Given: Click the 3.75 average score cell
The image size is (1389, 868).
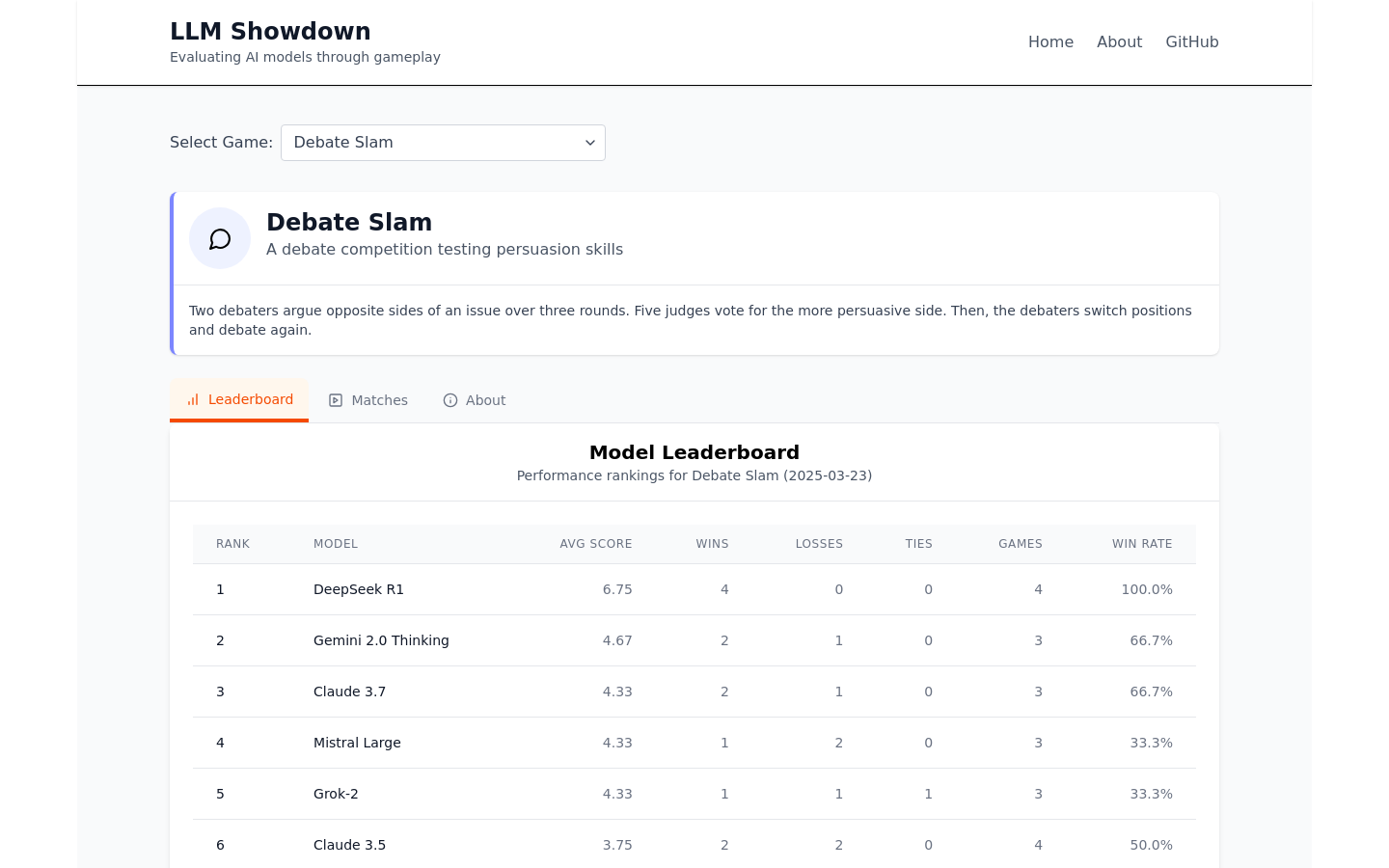Looking at the screenshot, I should (x=617, y=845).
